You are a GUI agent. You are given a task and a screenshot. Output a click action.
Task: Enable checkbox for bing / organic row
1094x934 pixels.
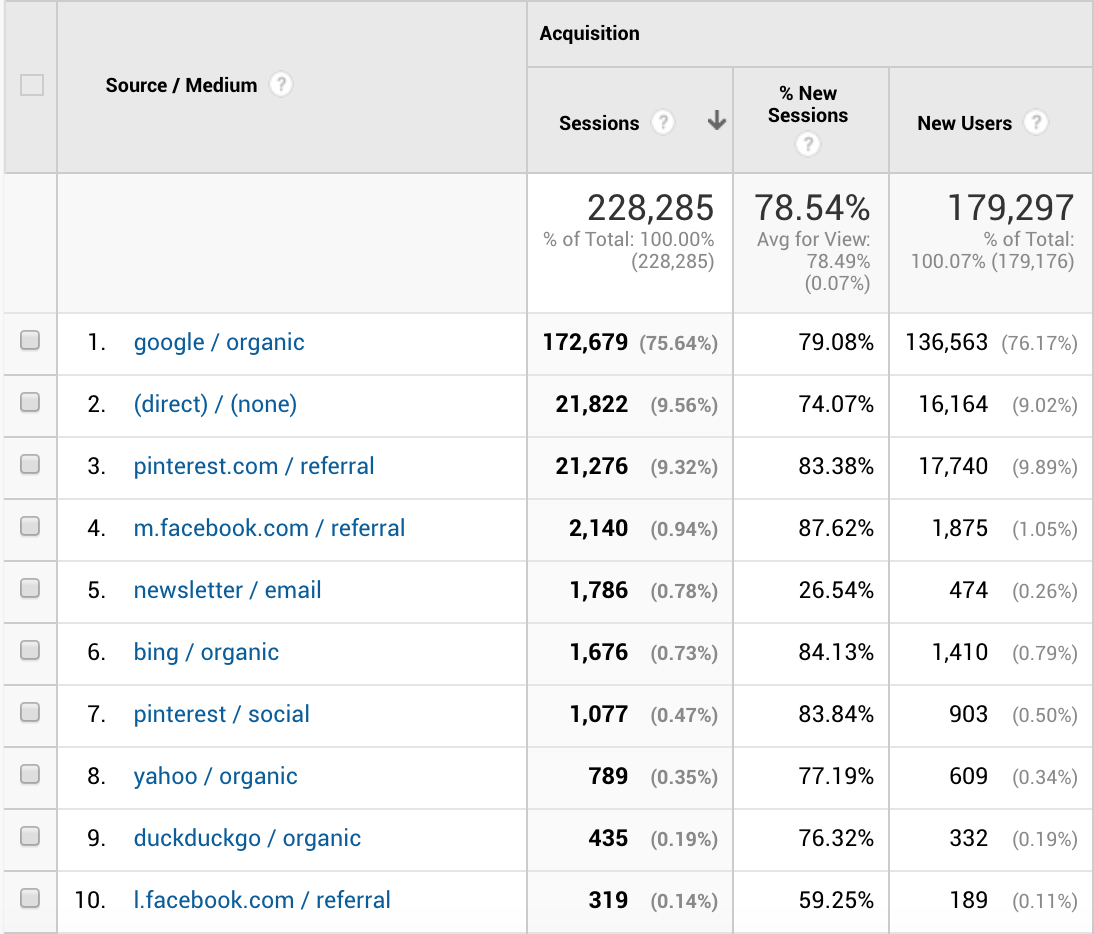(x=30, y=651)
